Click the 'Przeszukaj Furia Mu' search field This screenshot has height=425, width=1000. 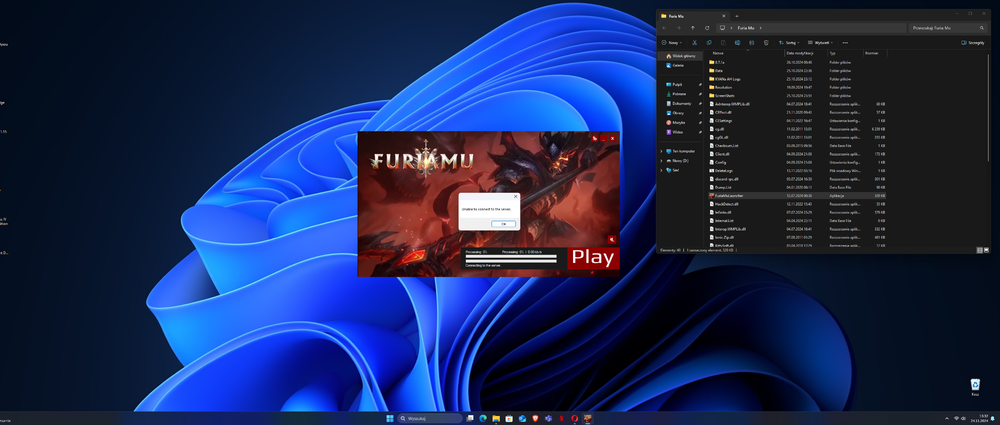948,28
